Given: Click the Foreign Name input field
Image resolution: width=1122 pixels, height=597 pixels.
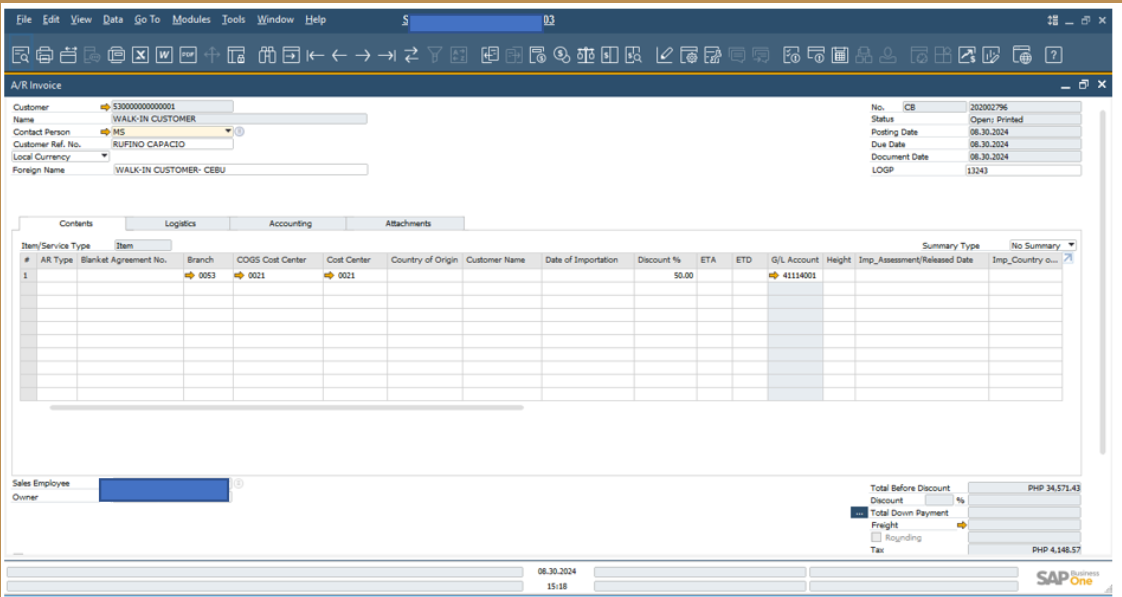Looking at the screenshot, I should [x=240, y=170].
